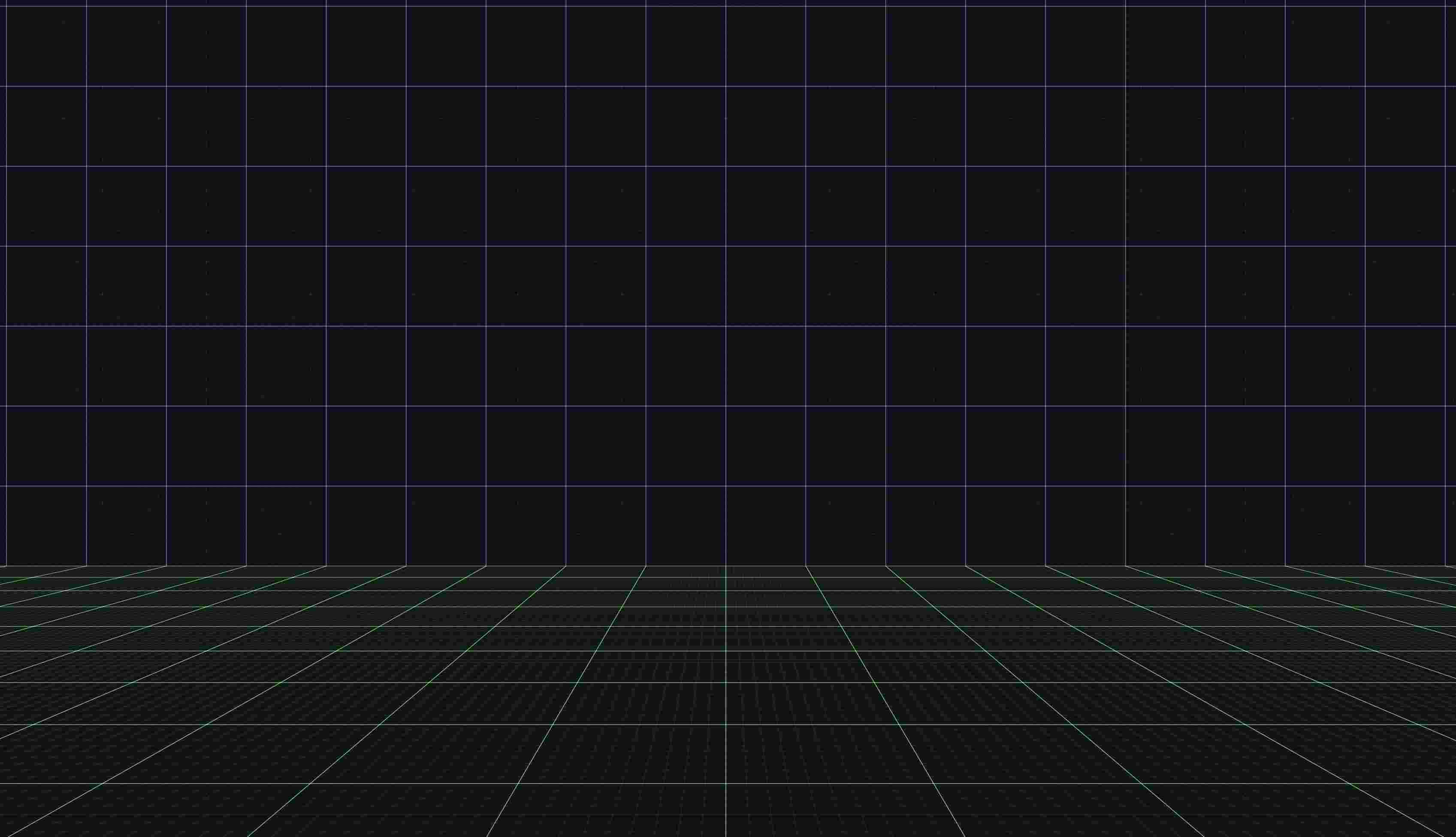Click the top-row wall cell just left of center line
Image resolution: width=1456 pixels, height=837 pixels.
pos(686,46)
